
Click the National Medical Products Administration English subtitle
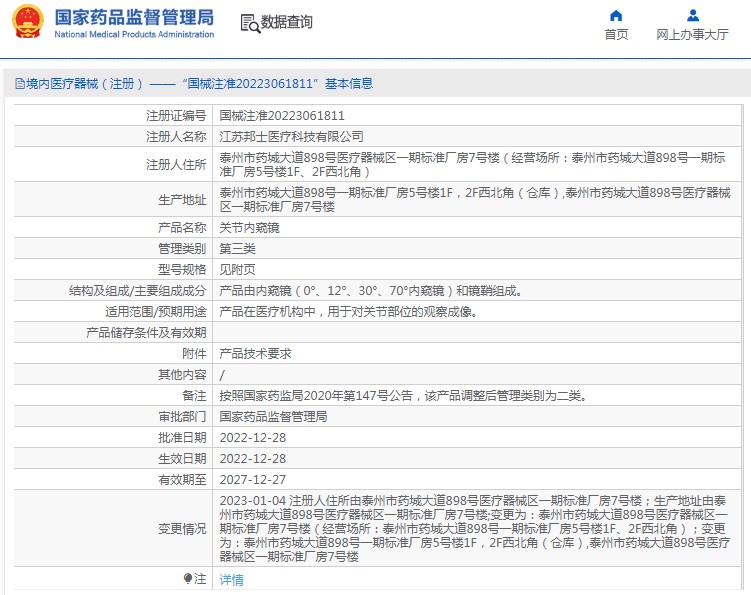[133, 34]
